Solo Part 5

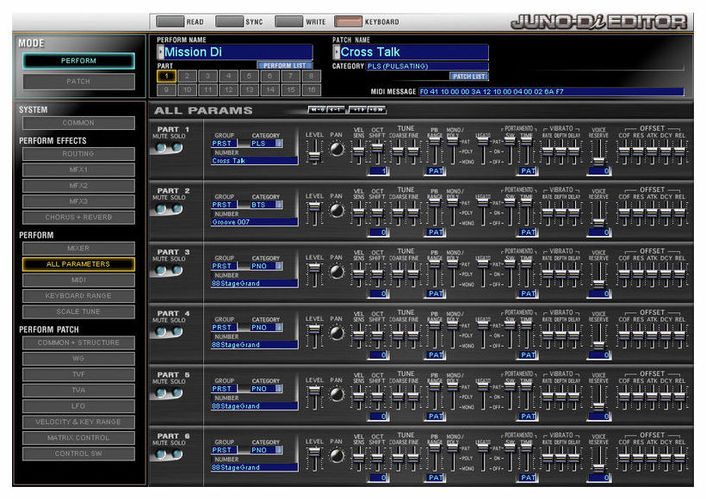[x=177, y=392]
